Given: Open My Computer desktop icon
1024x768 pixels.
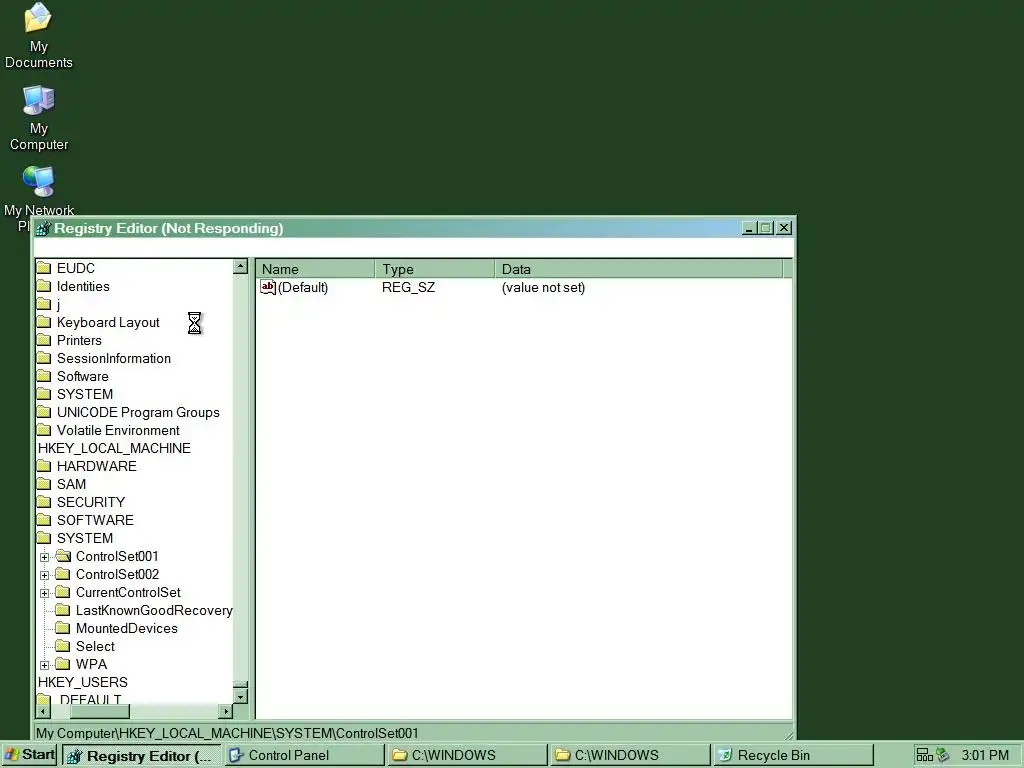Looking at the screenshot, I should click(x=39, y=100).
